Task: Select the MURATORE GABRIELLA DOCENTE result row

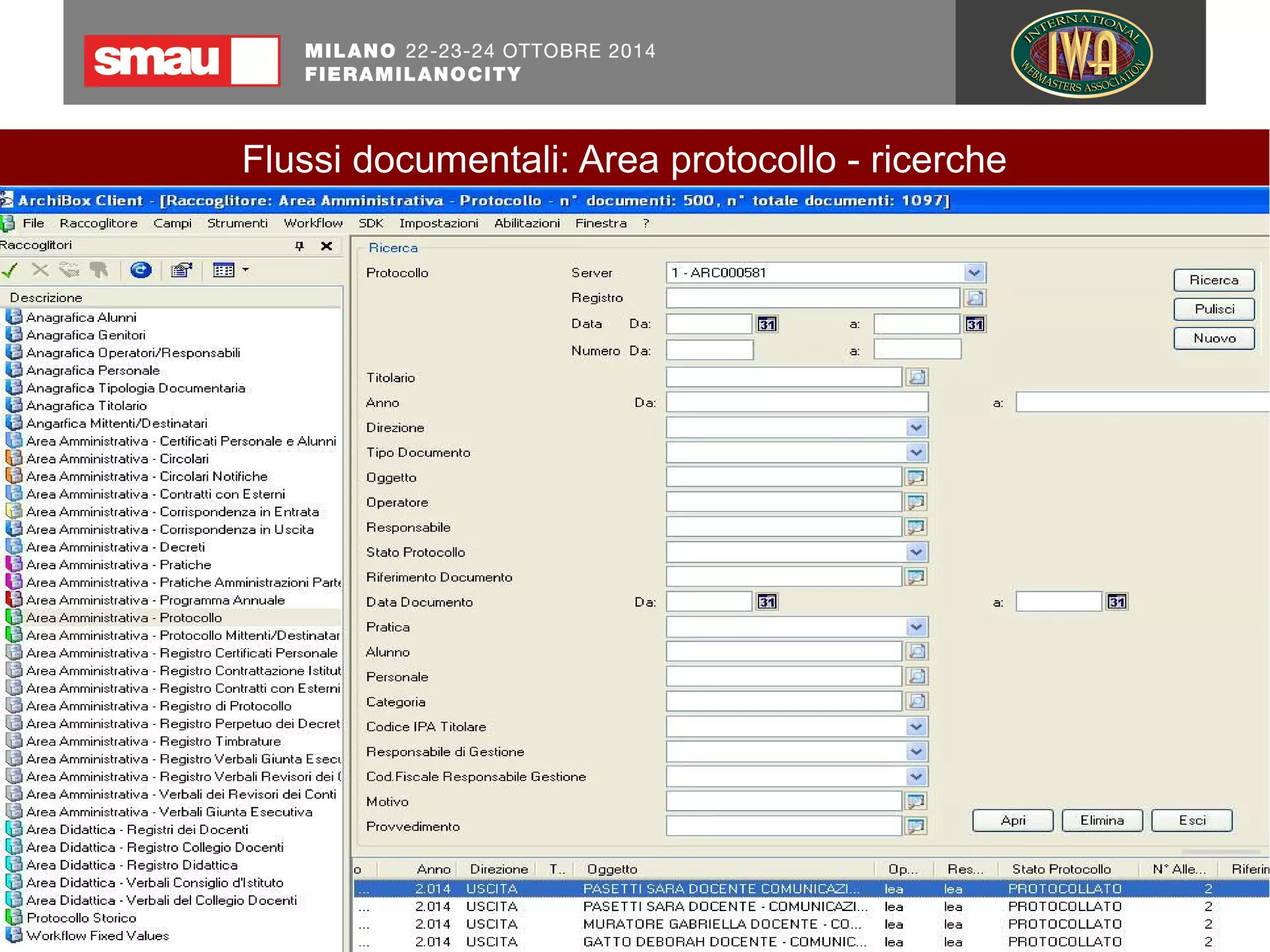Action: pyautogui.click(x=811, y=924)
